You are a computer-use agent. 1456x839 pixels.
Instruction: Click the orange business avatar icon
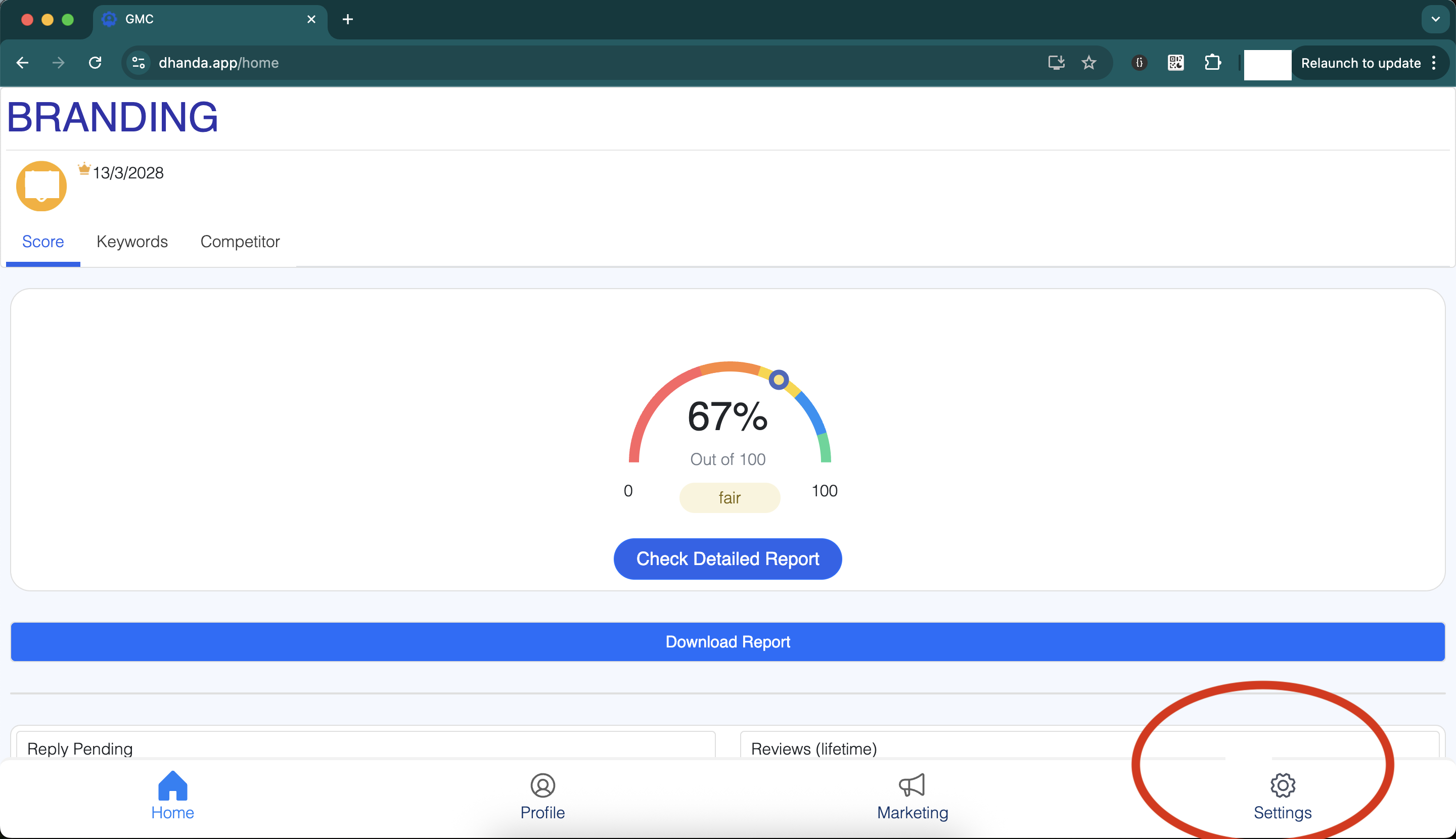click(x=41, y=186)
